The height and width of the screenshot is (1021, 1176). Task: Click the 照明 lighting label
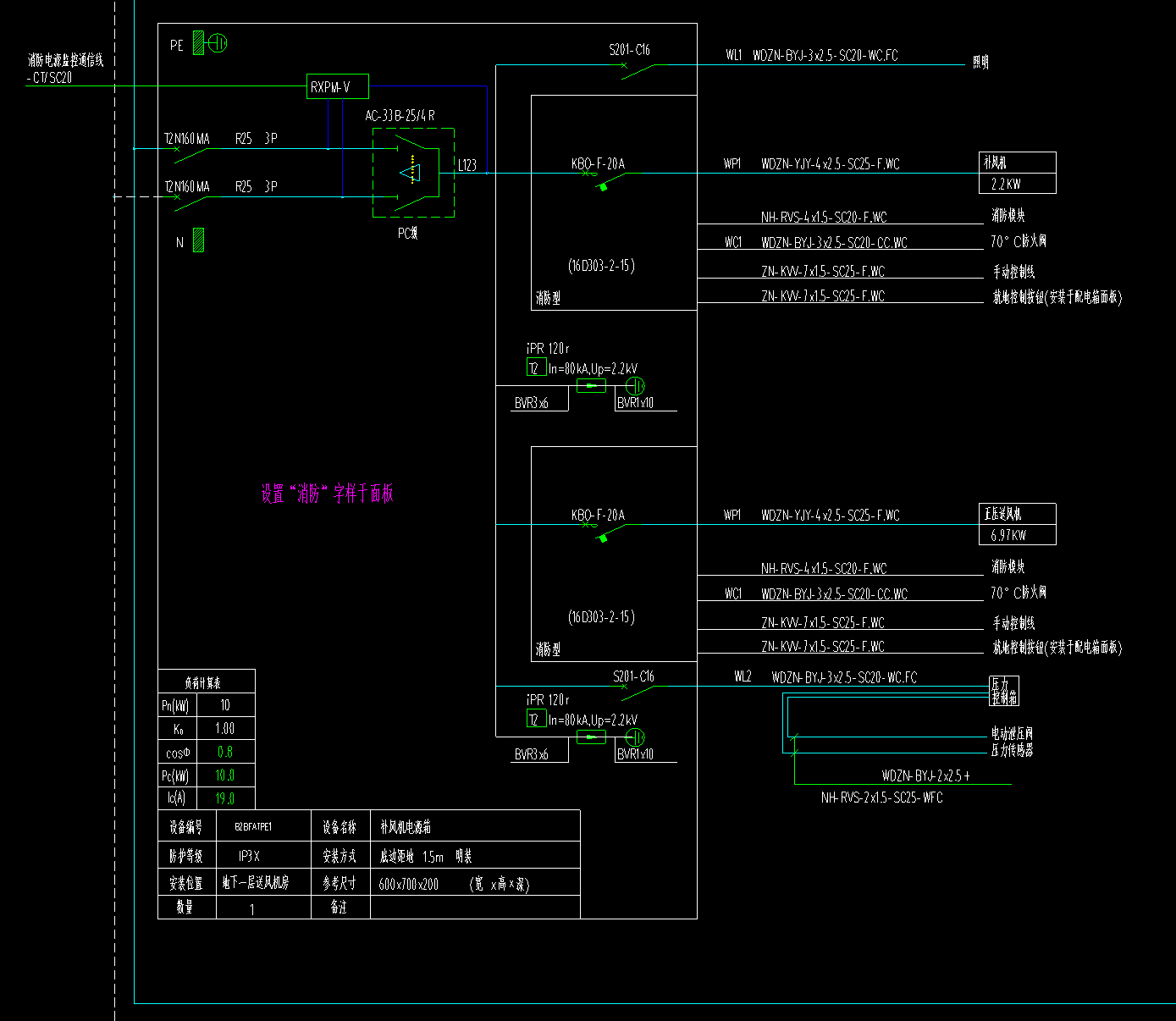click(980, 62)
